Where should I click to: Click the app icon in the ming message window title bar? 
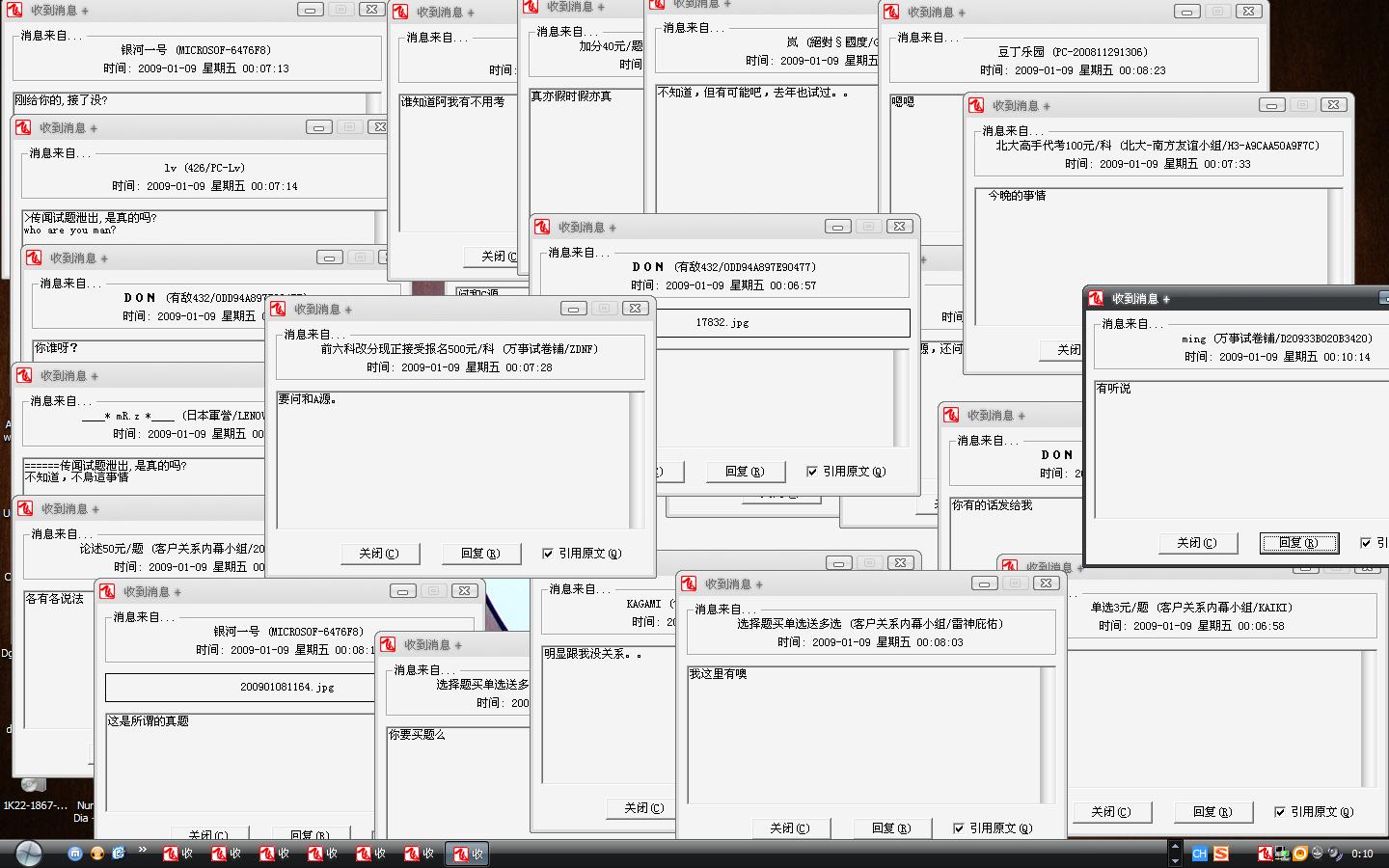[1096, 299]
